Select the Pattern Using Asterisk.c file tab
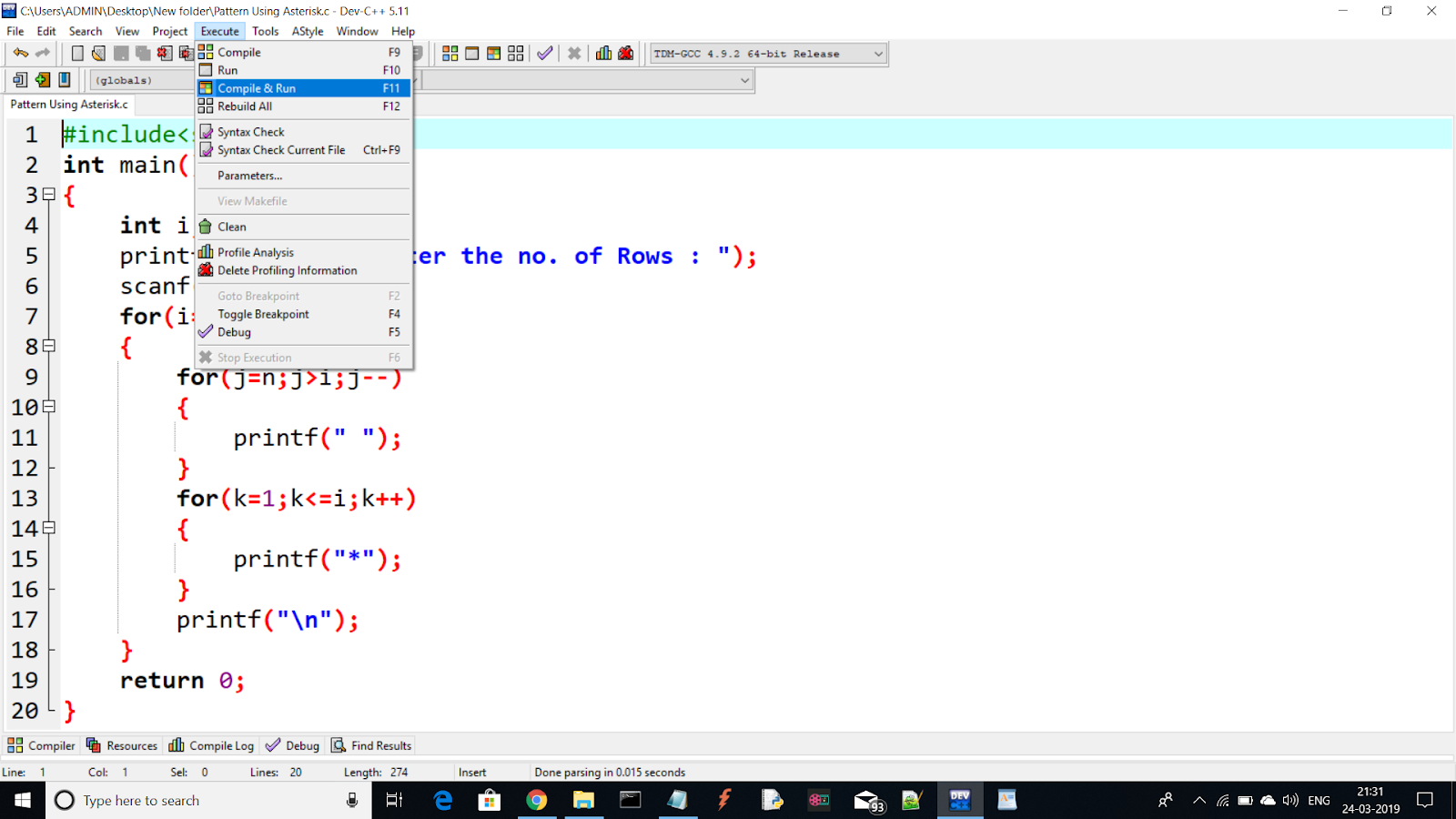 pos(69,105)
